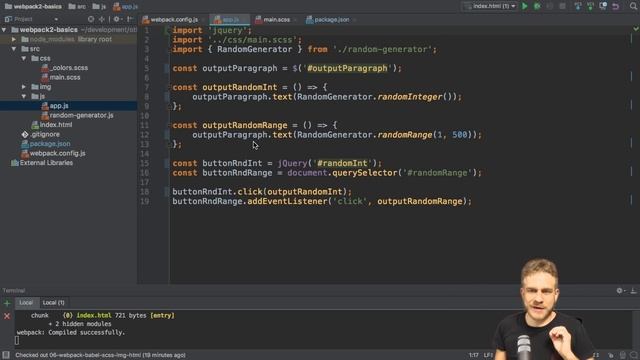This screenshot has height=360, width=640.
Task: Click the stop process icon in toolbar
Action: coord(562,6)
